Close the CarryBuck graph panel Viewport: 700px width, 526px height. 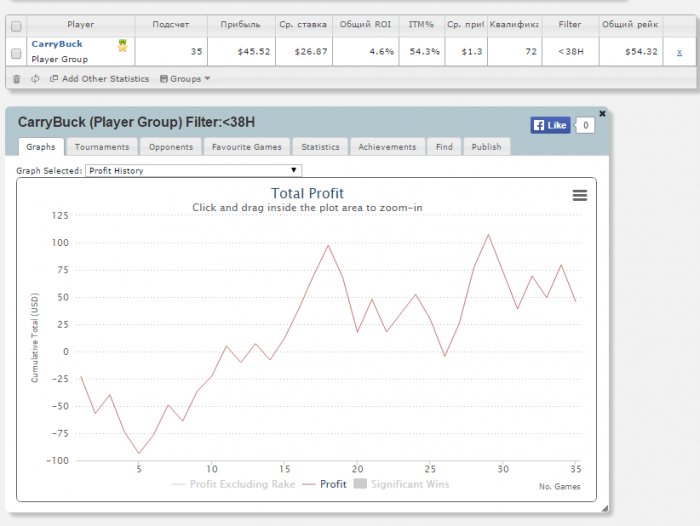(602, 113)
